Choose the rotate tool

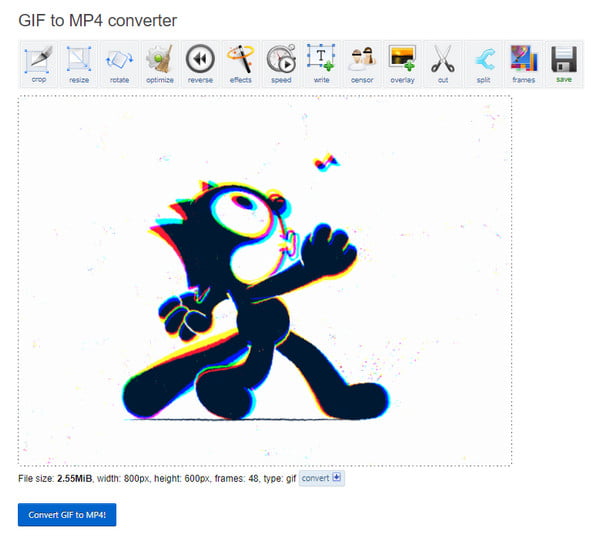119,64
